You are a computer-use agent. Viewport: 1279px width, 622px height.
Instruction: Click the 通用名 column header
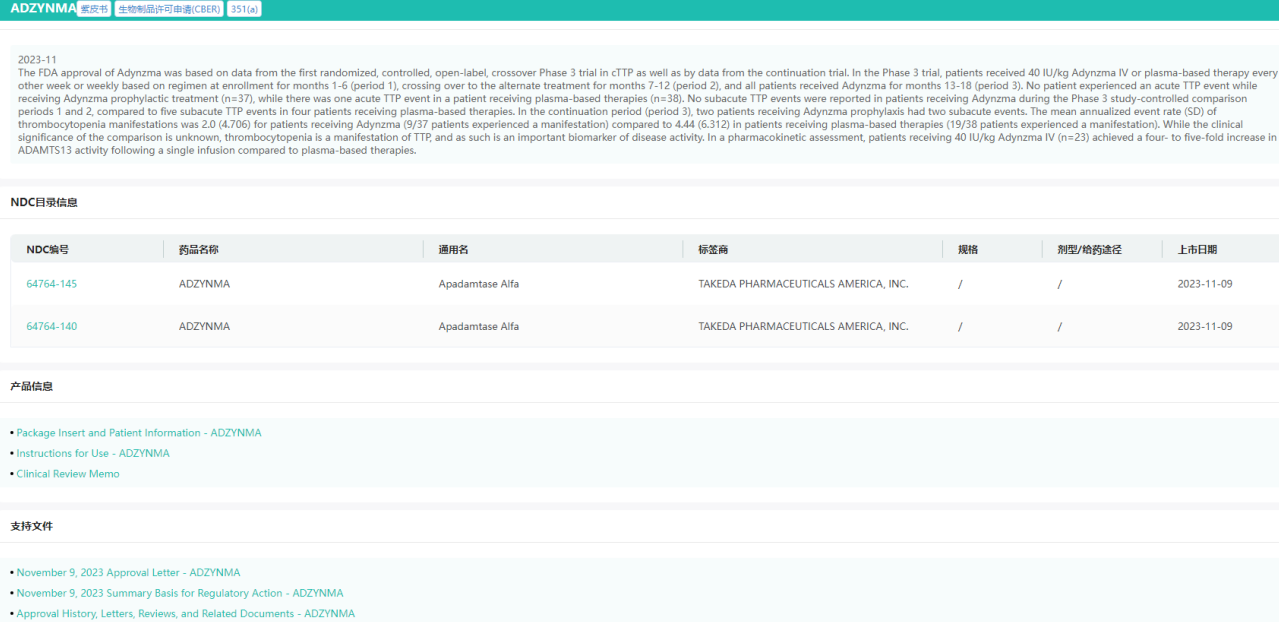[x=453, y=249]
